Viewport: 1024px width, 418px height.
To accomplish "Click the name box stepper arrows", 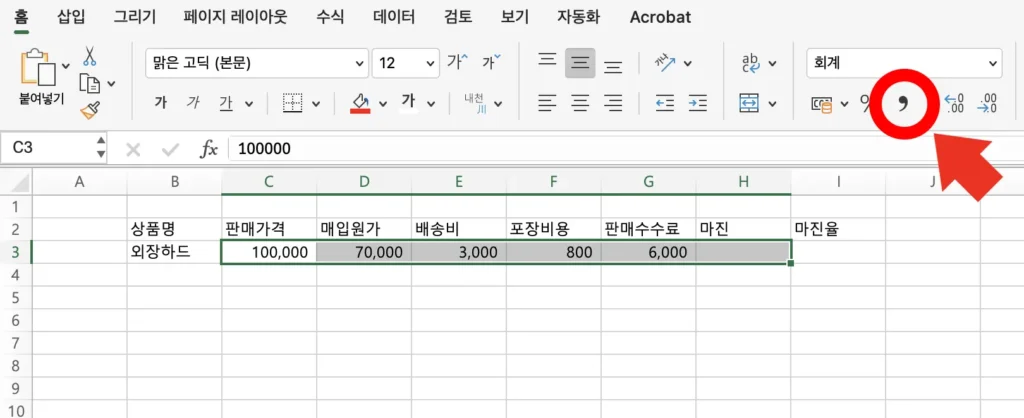I will (x=101, y=148).
